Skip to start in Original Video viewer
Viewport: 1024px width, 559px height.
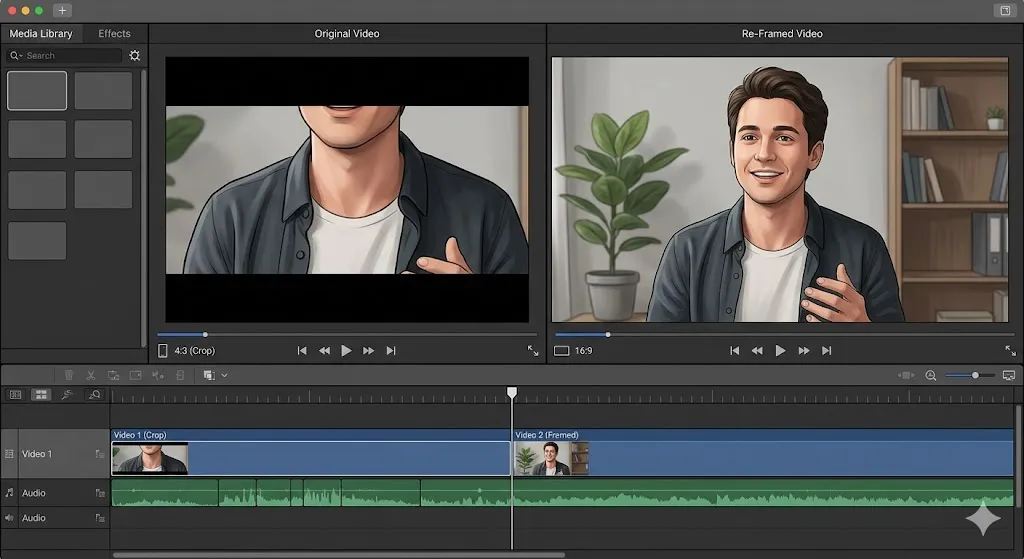302,351
